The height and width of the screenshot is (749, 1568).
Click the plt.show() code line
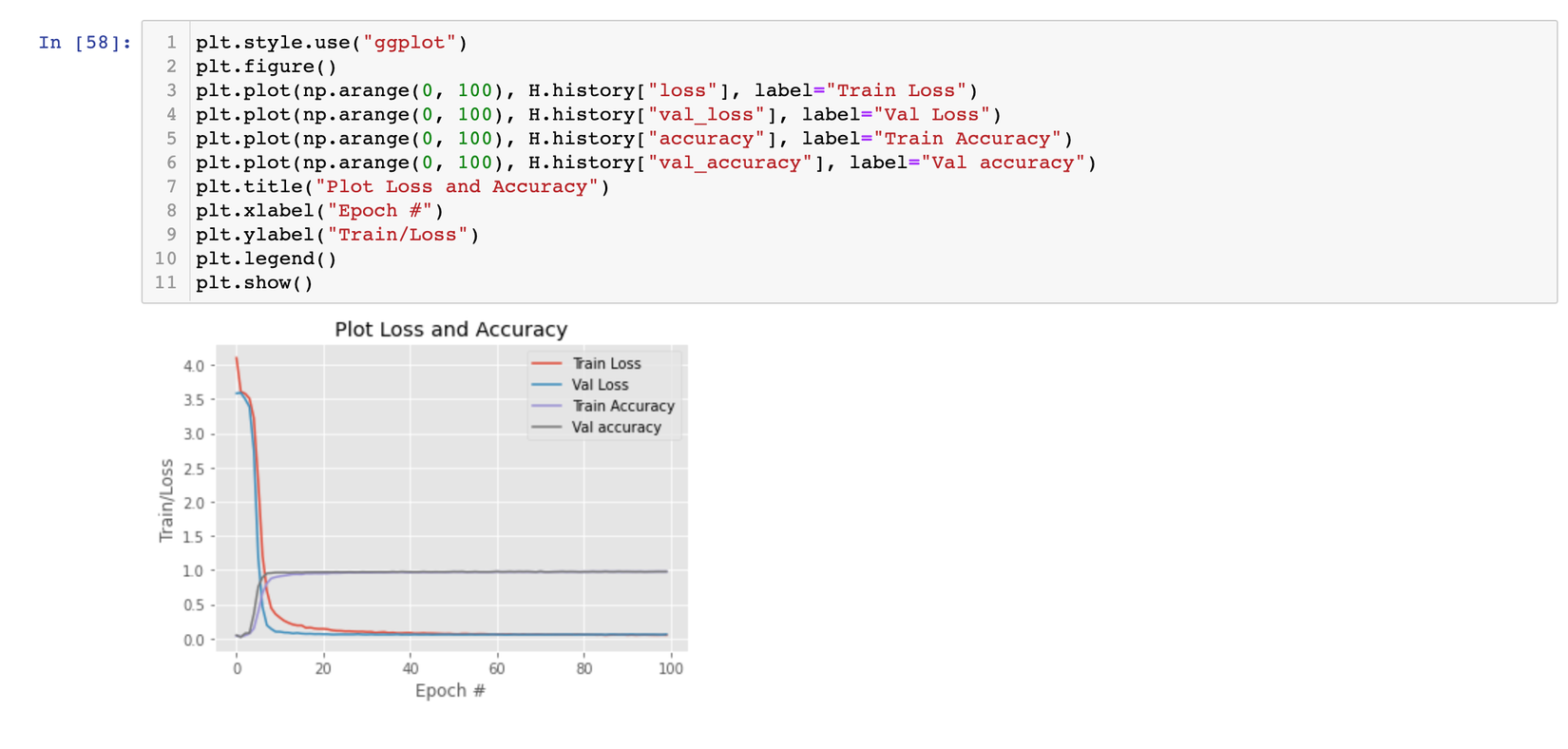(x=254, y=282)
